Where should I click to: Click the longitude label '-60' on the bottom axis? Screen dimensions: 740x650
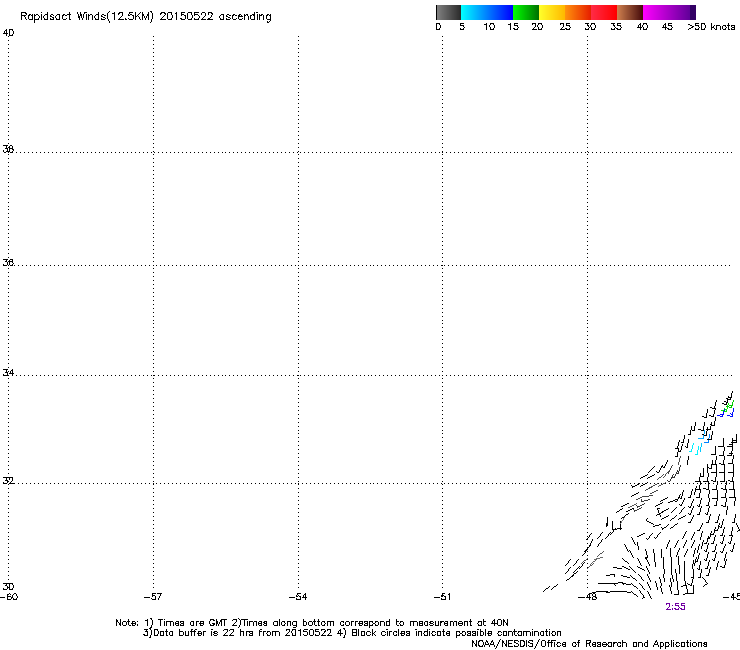tap(9, 597)
